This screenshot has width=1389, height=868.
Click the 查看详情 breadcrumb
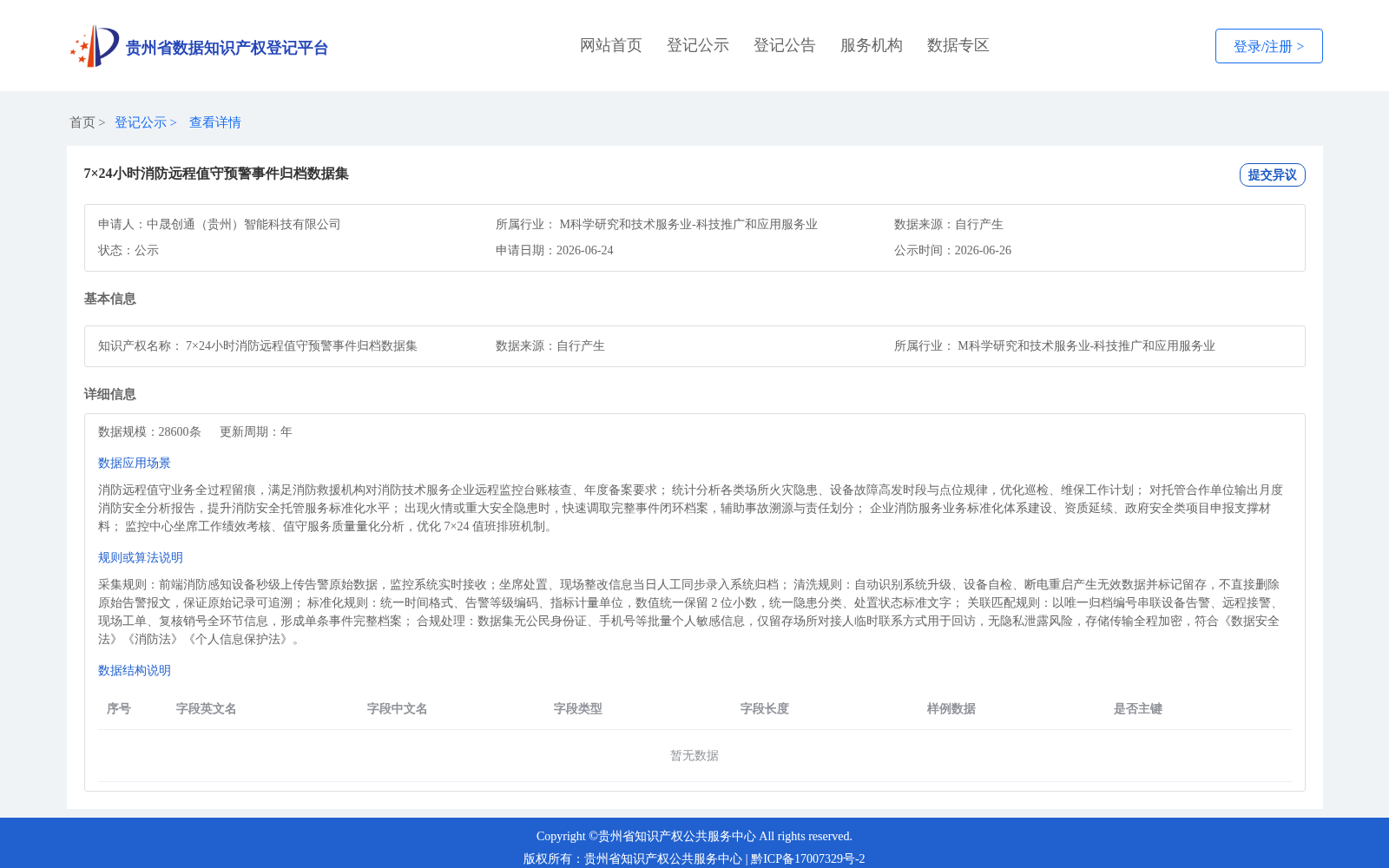[x=215, y=122]
